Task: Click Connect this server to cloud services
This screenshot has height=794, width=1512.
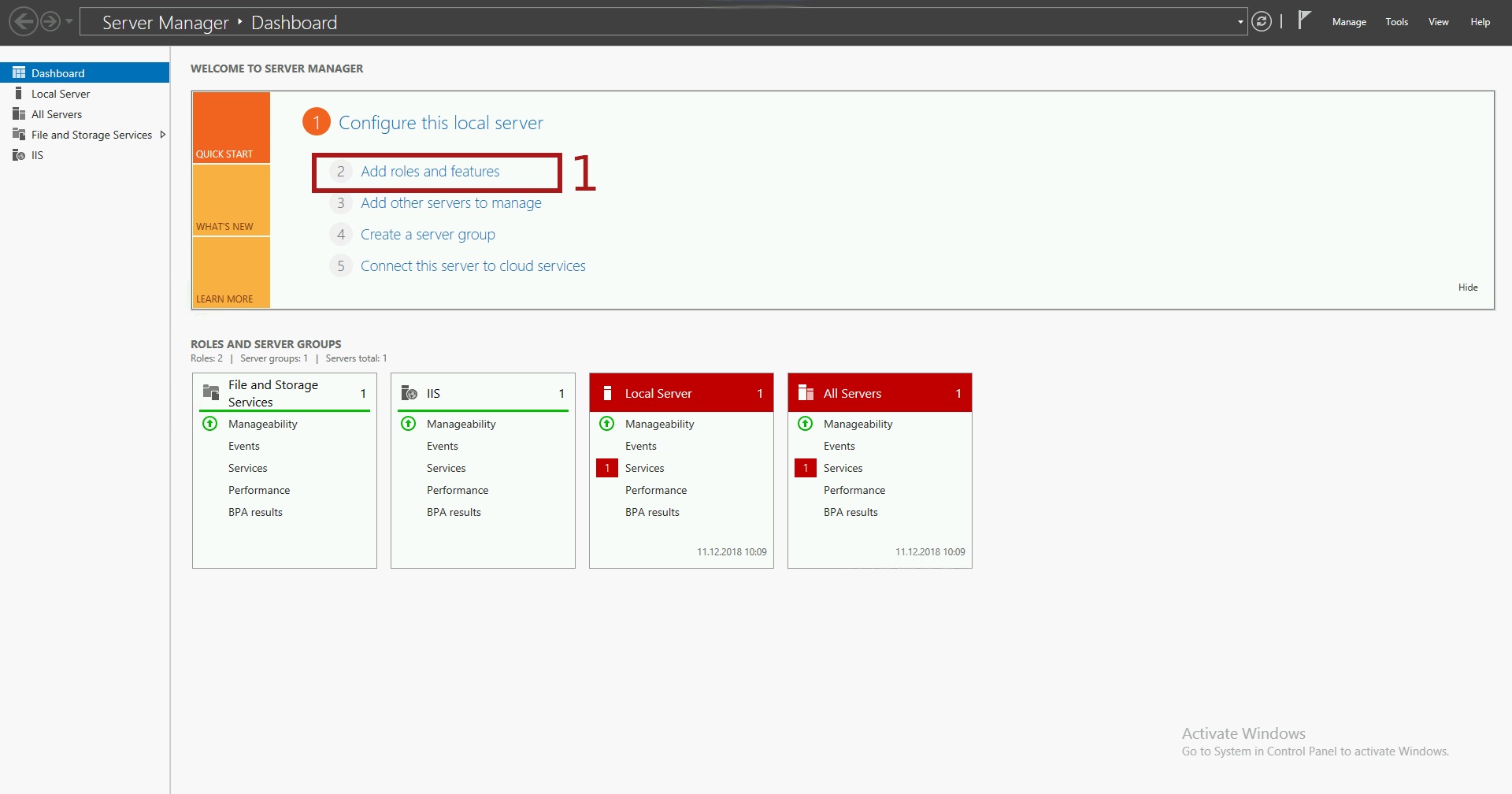Action: (x=473, y=266)
